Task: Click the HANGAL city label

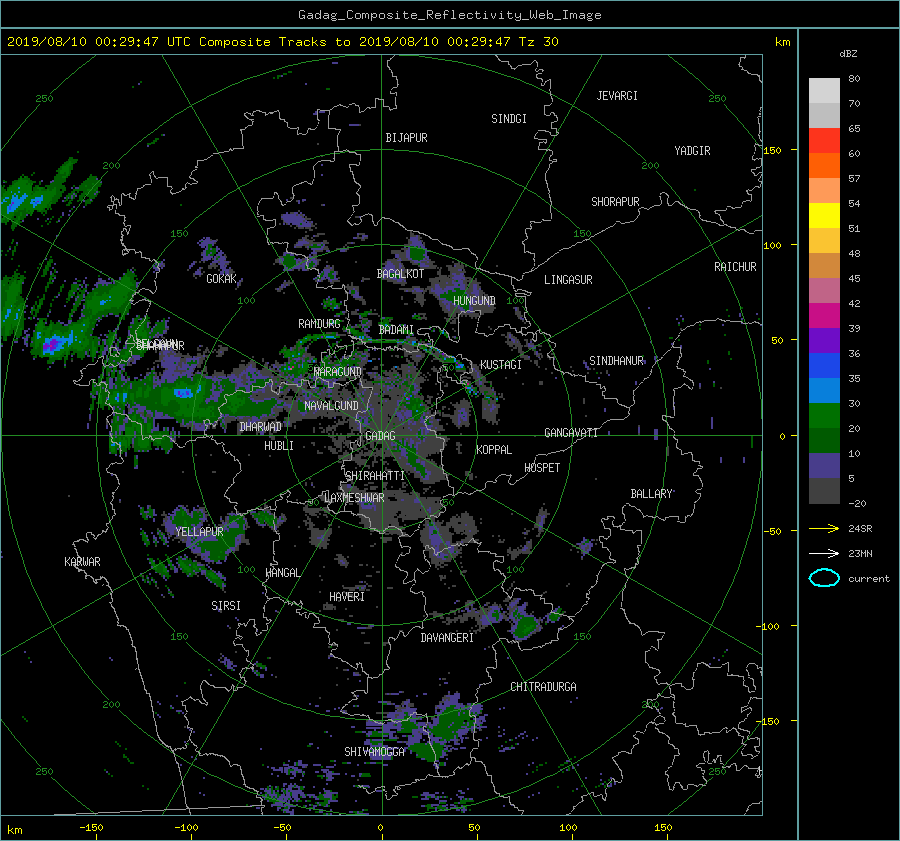Action: (282, 573)
